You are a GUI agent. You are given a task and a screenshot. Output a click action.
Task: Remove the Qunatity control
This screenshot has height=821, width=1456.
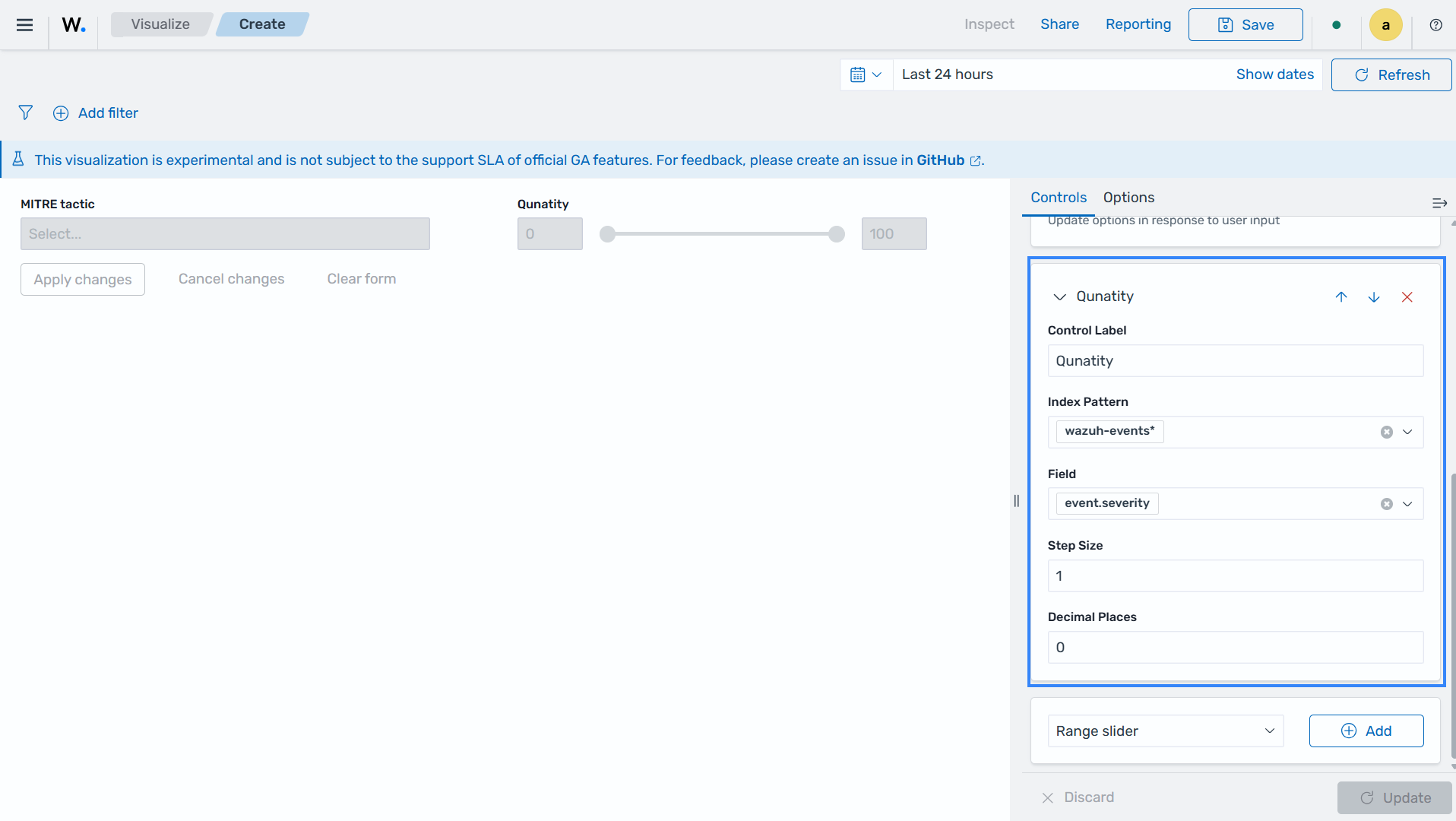[1407, 296]
